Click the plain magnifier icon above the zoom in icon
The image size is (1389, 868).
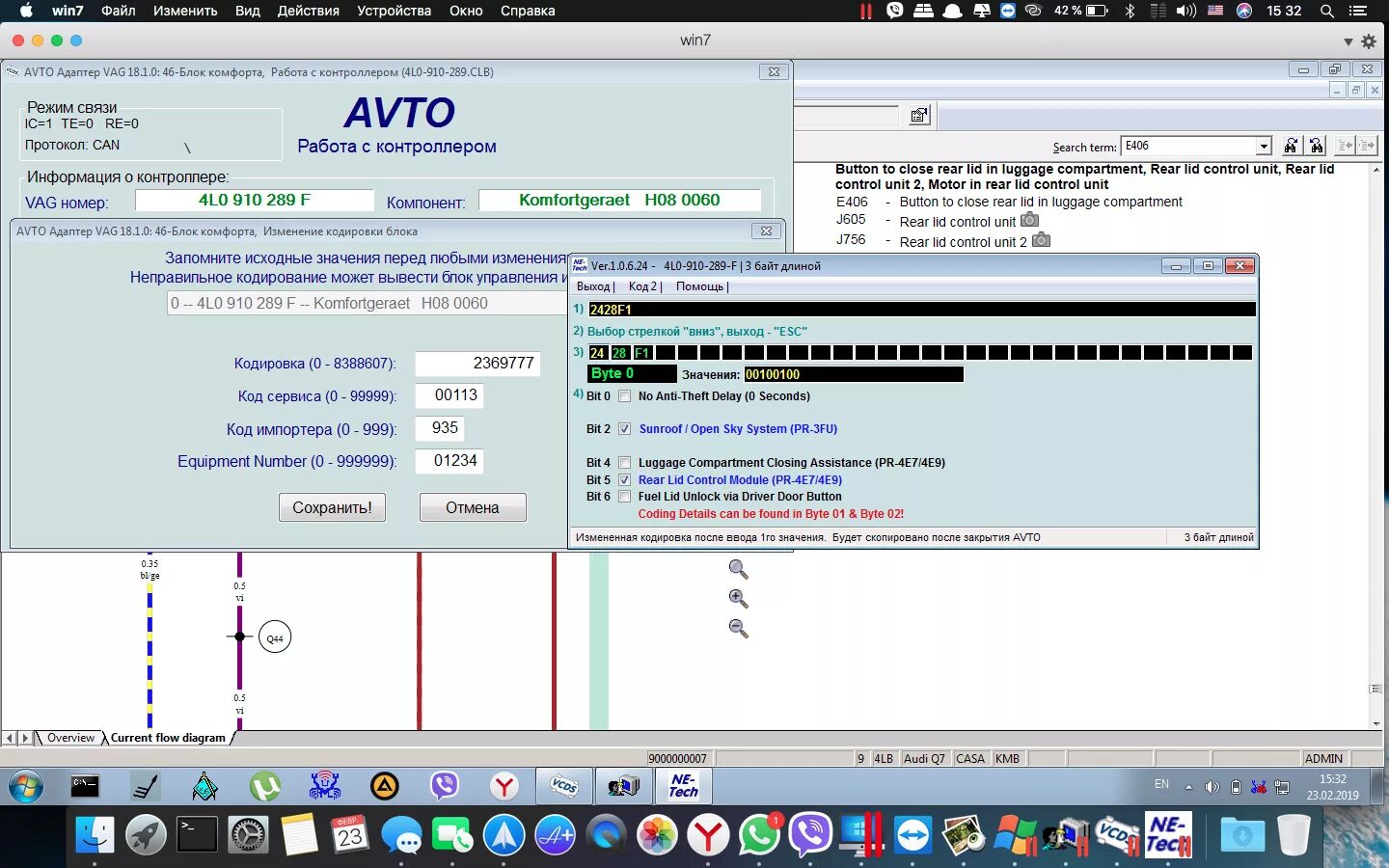pos(738,569)
